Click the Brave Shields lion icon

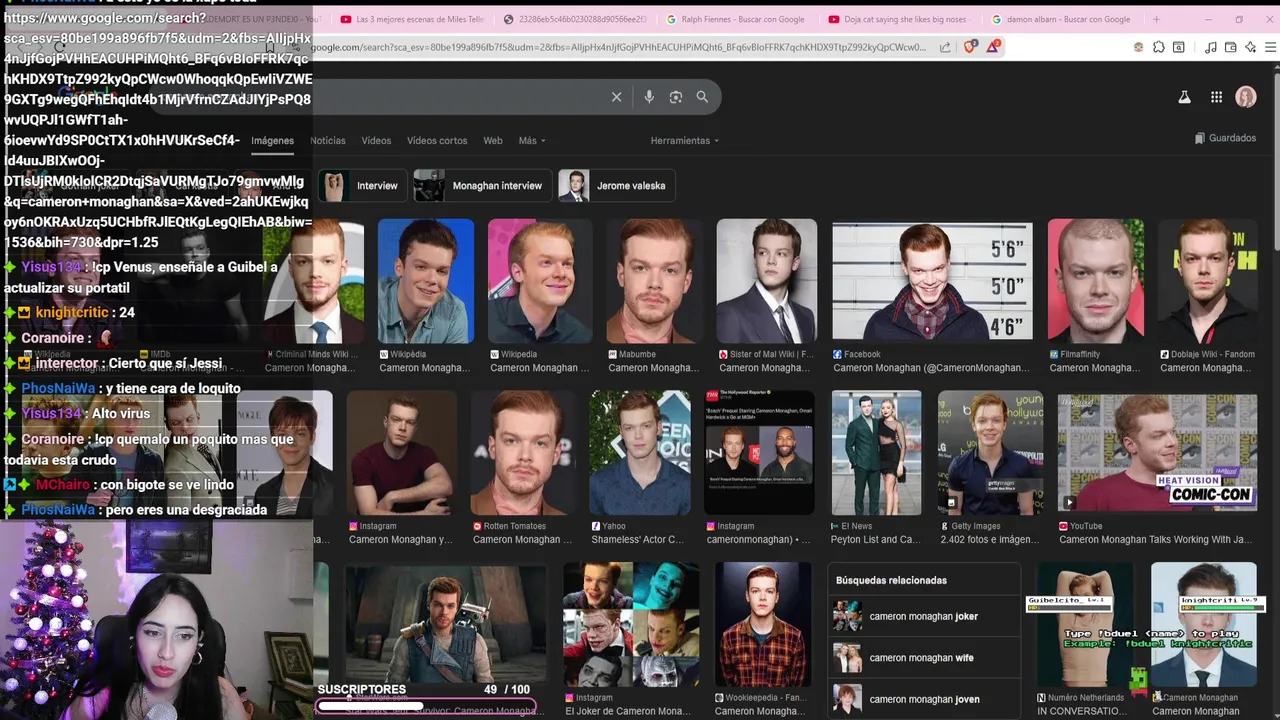(970, 46)
